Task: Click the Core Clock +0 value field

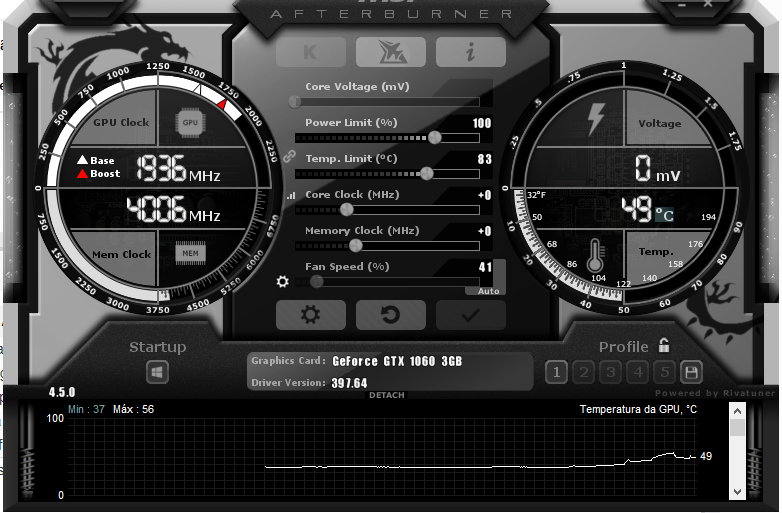Action: [484, 195]
